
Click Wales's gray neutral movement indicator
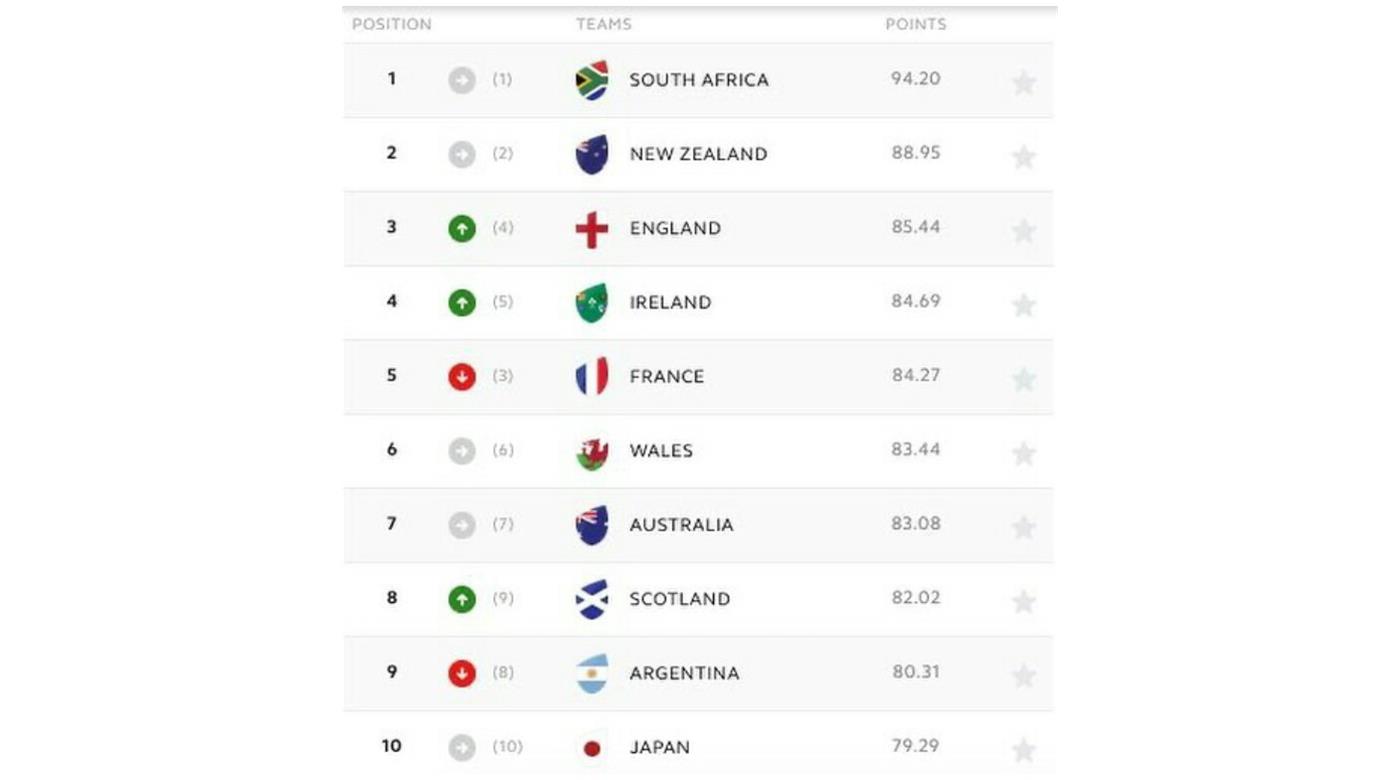pos(461,450)
